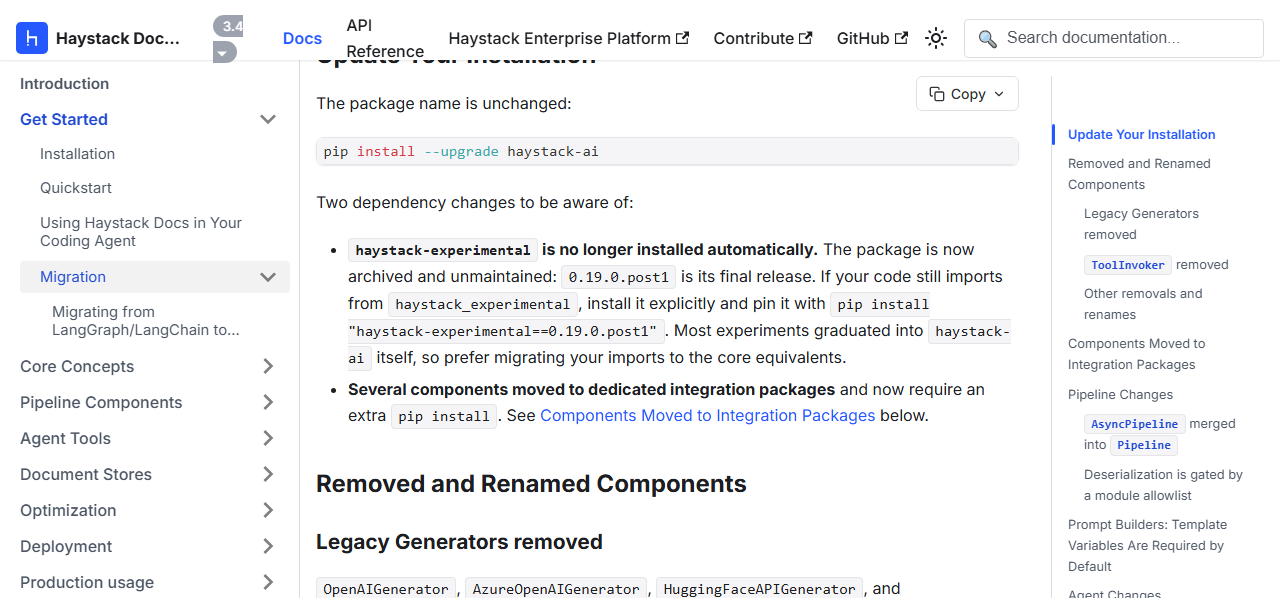Jump to Update Your Installation in TOC
This screenshot has height=598, width=1280.
[1142, 135]
